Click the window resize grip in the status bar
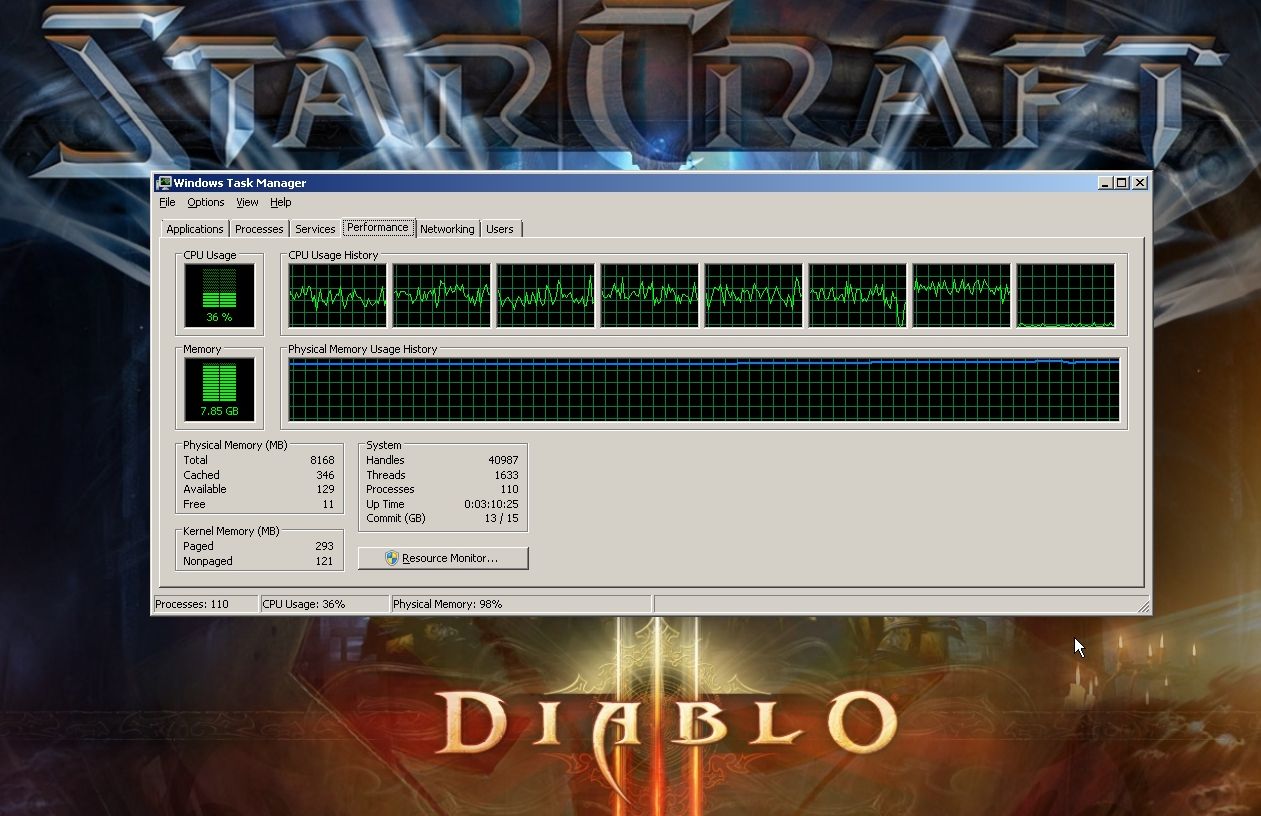 (x=1143, y=606)
